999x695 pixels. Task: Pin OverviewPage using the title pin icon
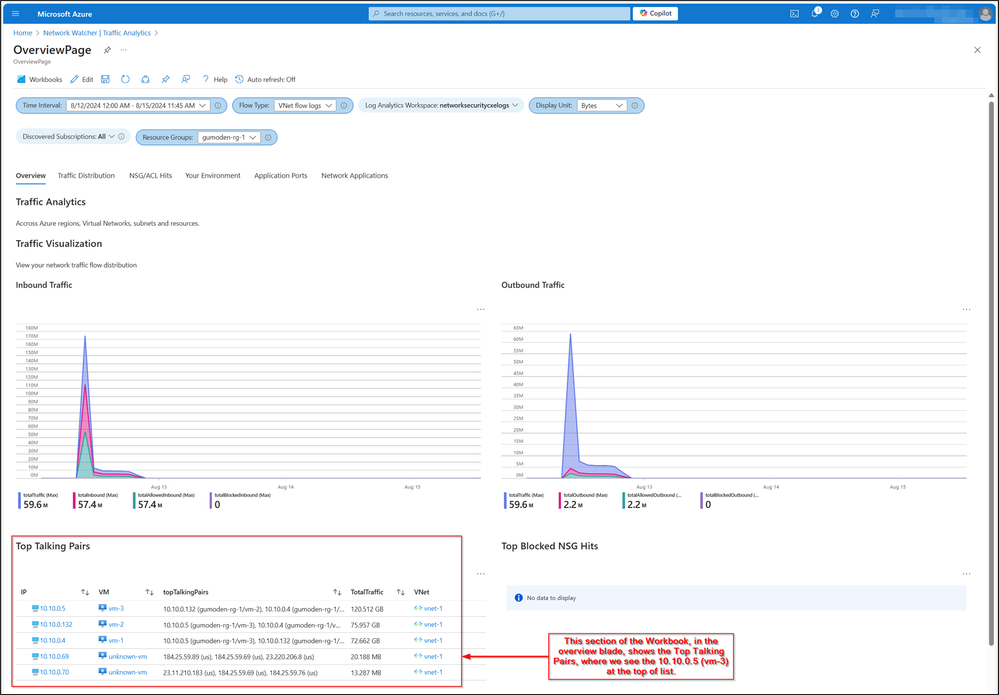107,50
